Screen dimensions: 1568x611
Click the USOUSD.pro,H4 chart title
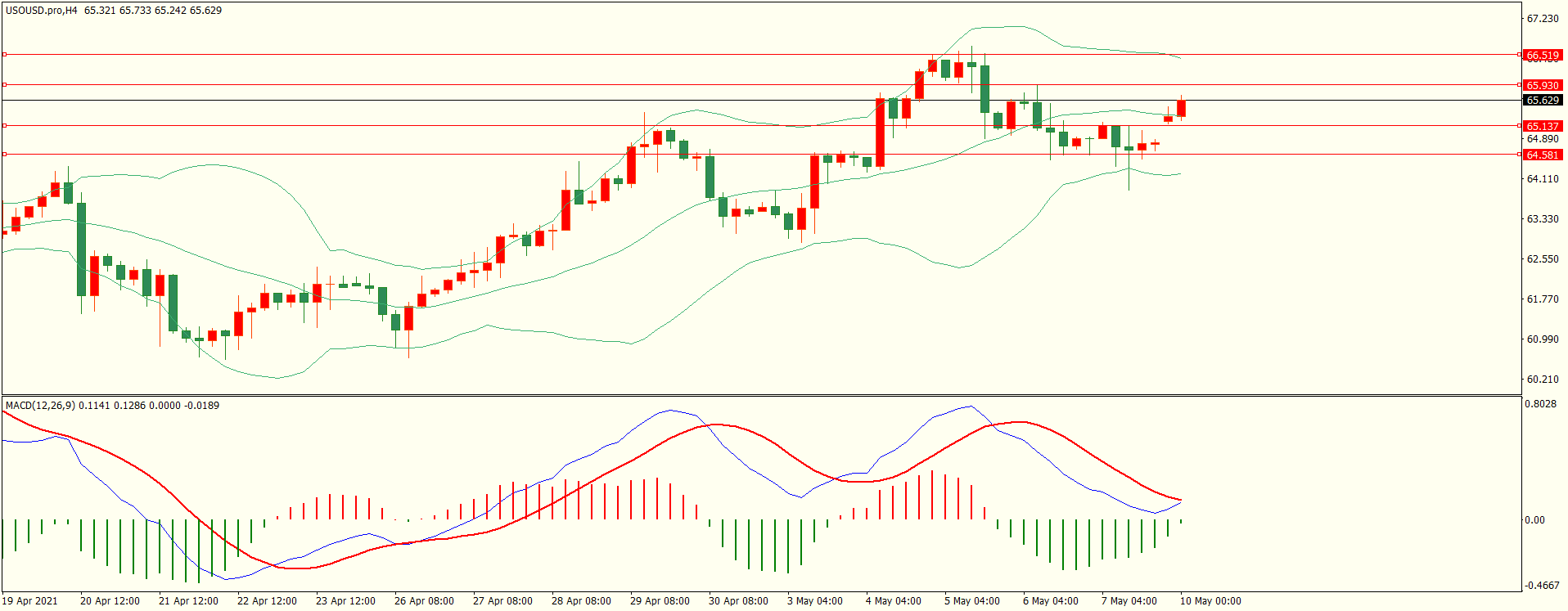(x=41, y=11)
